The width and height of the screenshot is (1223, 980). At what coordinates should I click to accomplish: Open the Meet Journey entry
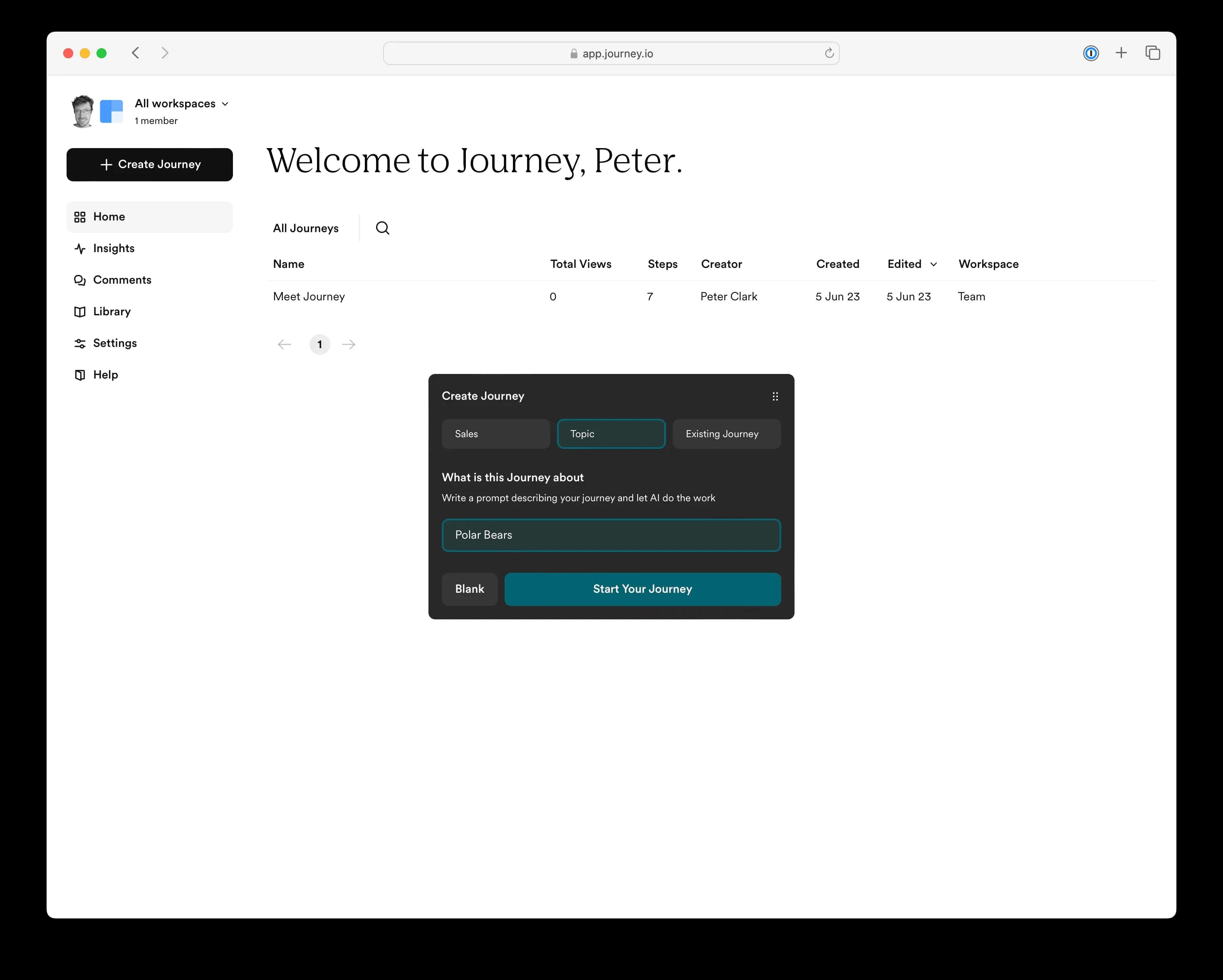click(x=309, y=296)
